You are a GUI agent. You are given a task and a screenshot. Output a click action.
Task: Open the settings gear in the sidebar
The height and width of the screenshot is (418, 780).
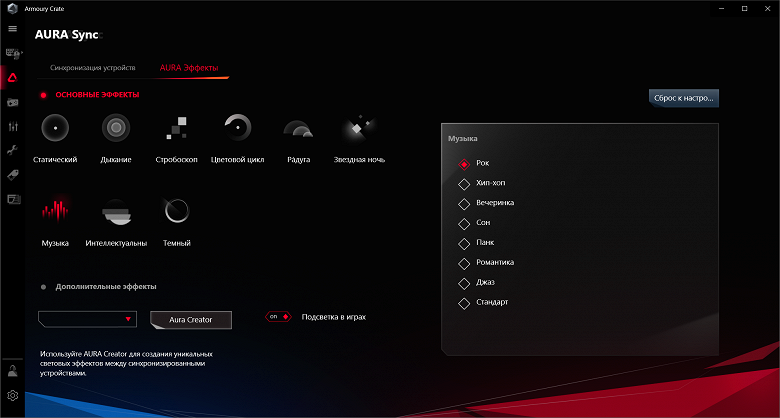pos(13,396)
